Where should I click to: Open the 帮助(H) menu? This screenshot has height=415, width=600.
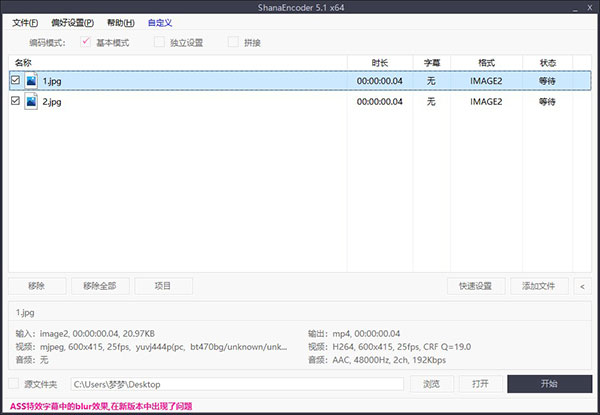pos(121,23)
